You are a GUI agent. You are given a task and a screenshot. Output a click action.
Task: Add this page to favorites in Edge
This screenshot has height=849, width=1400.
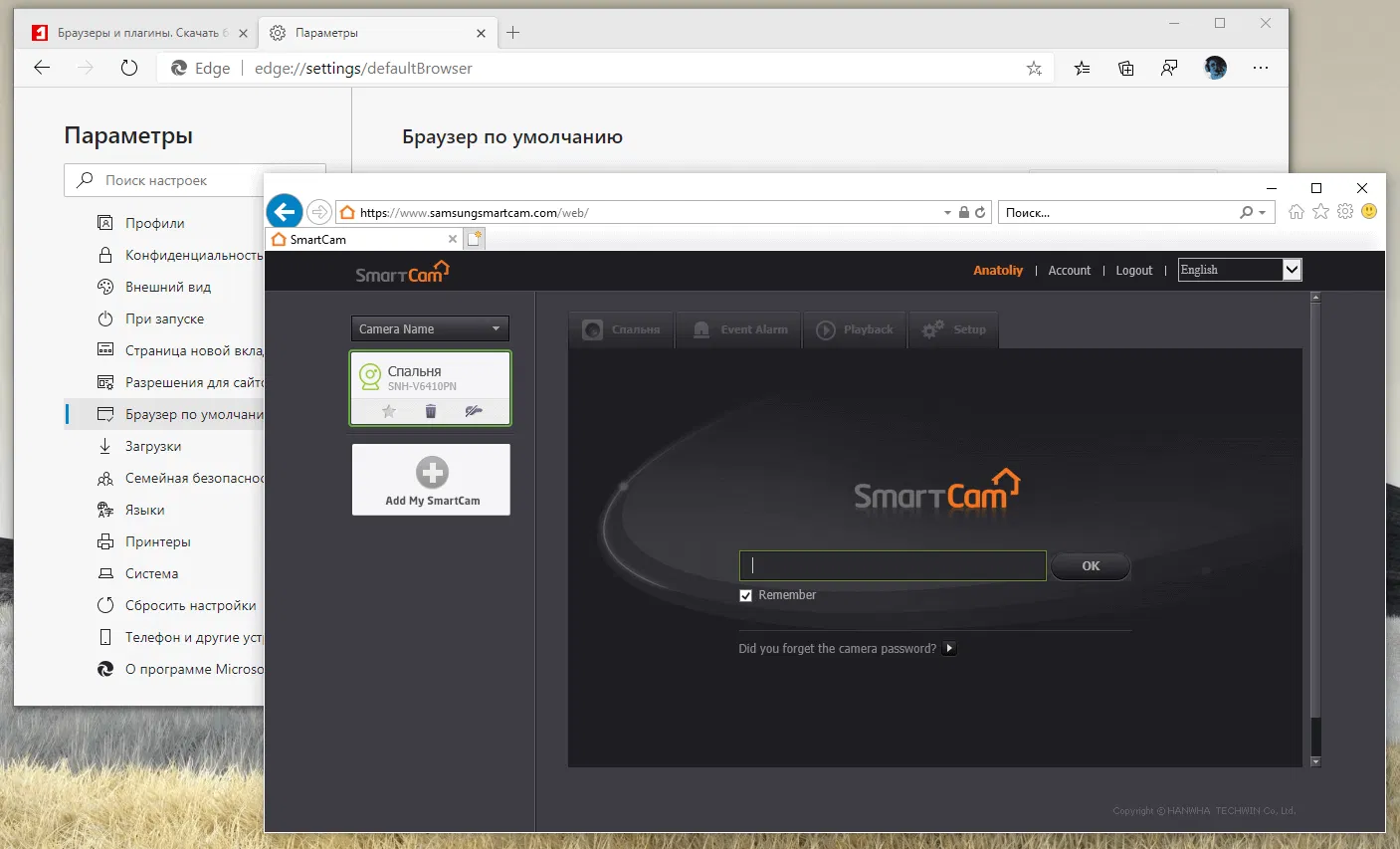point(1034,68)
